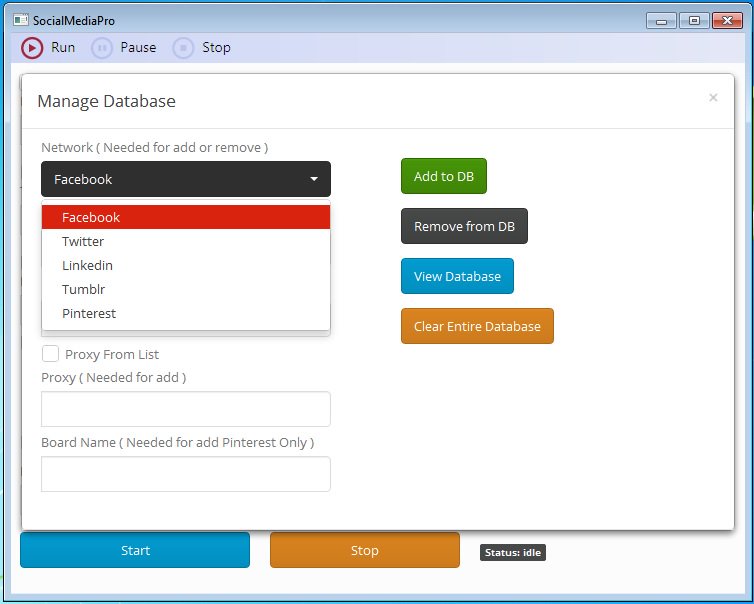This screenshot has height=604, width=754.
Task: Focus the Proxy input field
Action: pyautogui.click(x=186, y=409)
